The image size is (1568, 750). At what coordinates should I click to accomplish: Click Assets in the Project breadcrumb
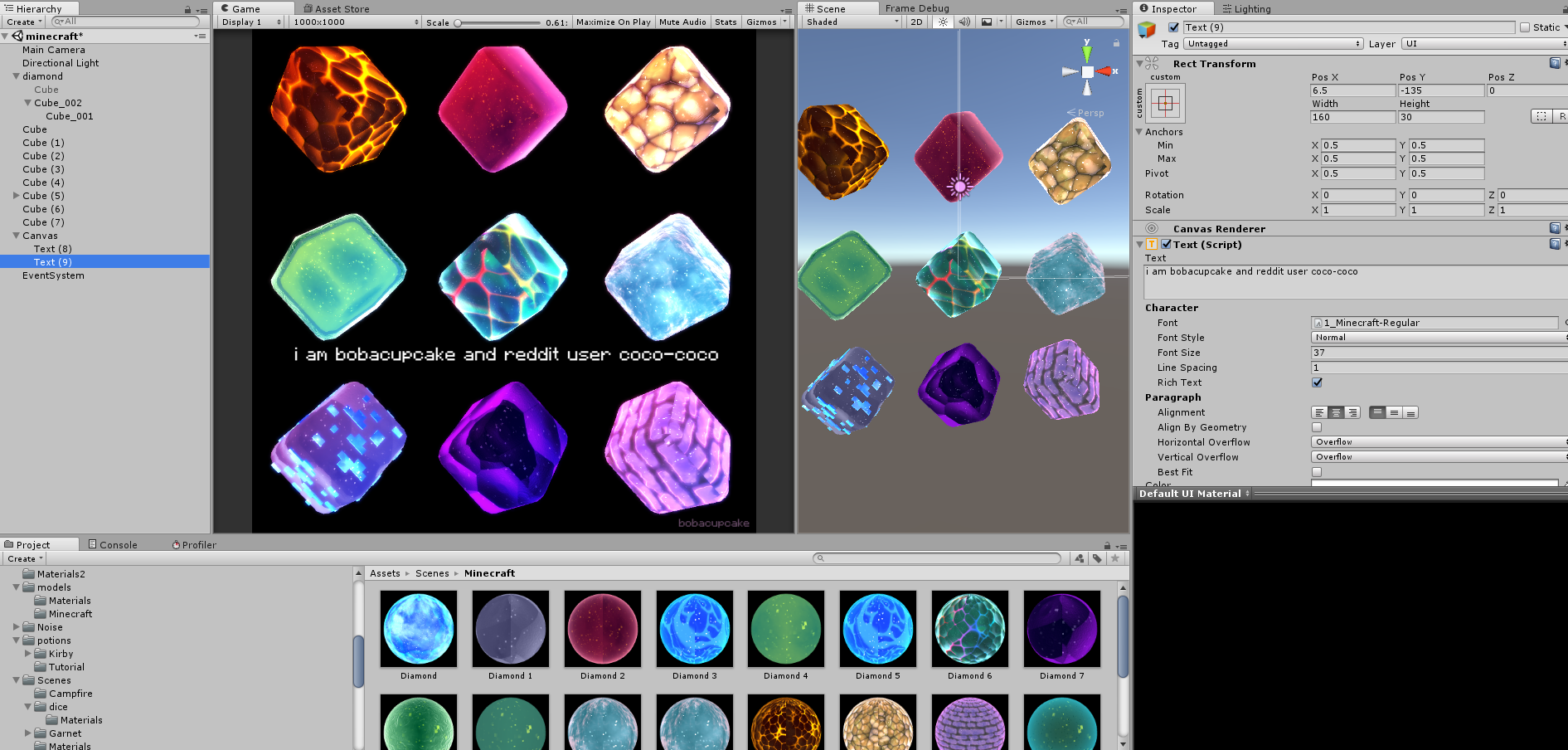pyautogui.click(x=385, y=573)
